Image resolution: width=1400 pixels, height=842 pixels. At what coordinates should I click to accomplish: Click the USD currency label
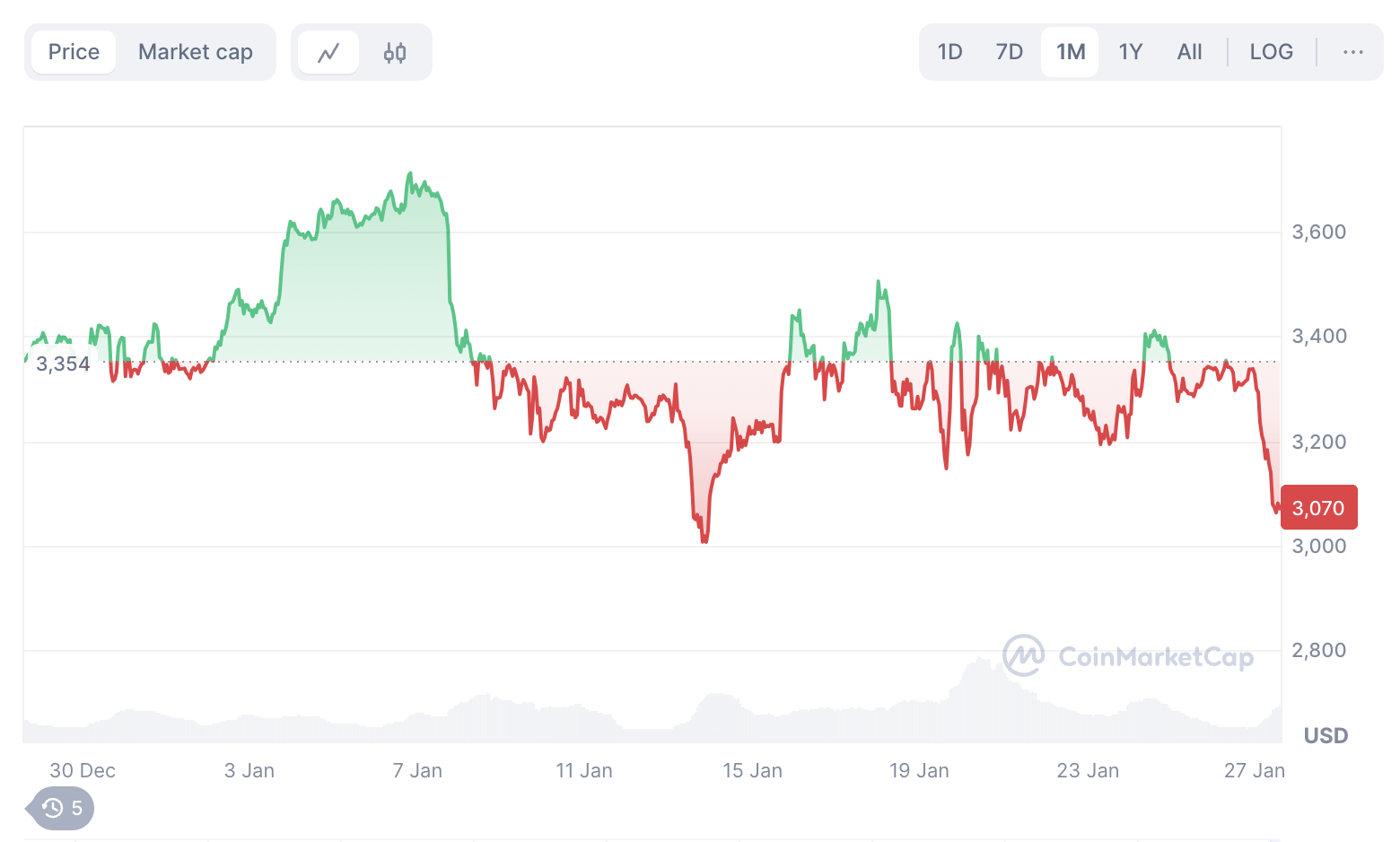coord(1326,736)
